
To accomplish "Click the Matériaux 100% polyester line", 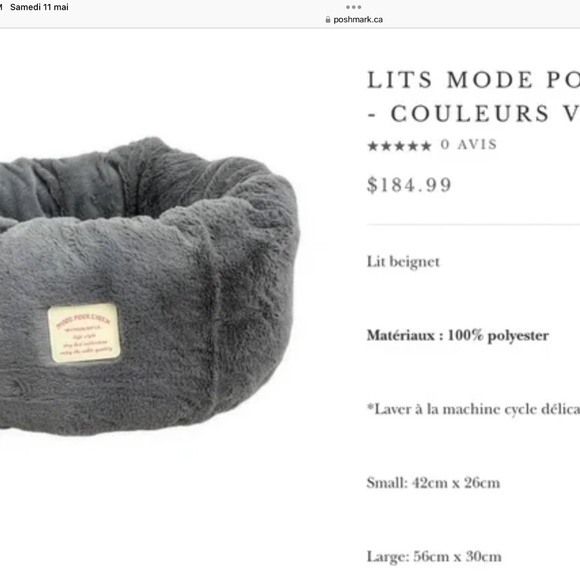I will [x=458, y=335].
